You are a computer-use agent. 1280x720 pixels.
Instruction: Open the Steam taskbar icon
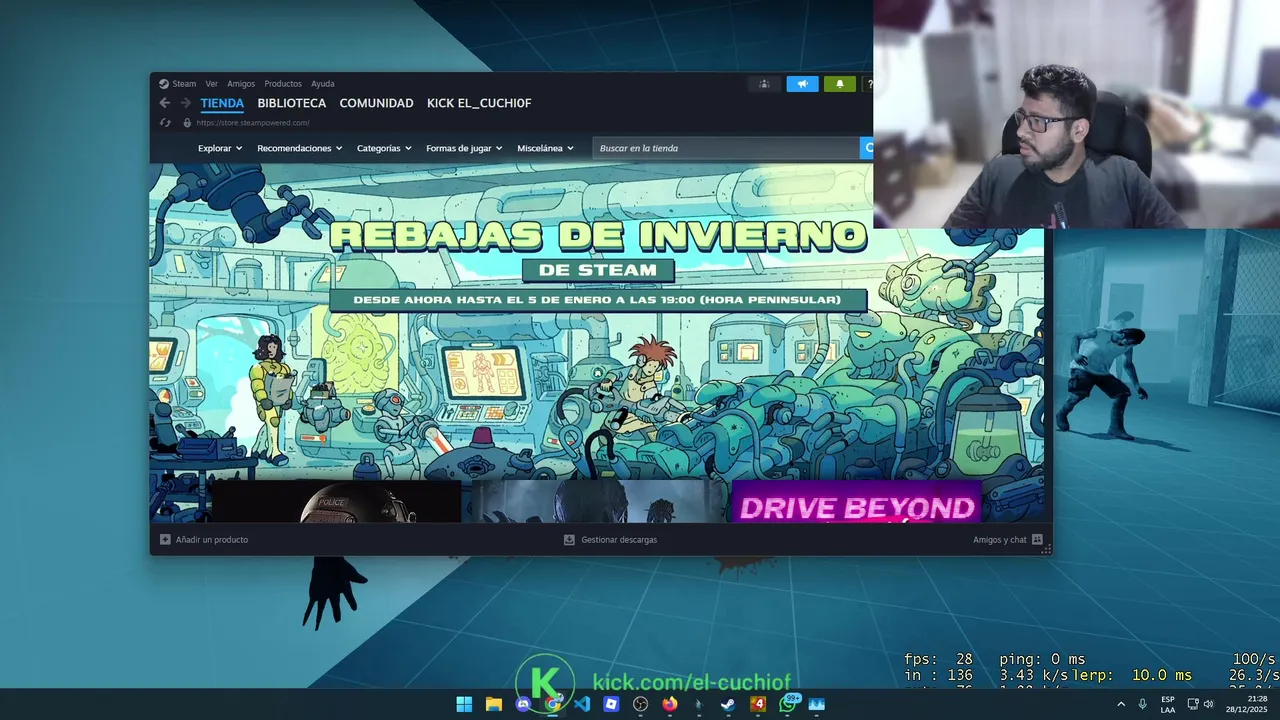pos(728,704)
